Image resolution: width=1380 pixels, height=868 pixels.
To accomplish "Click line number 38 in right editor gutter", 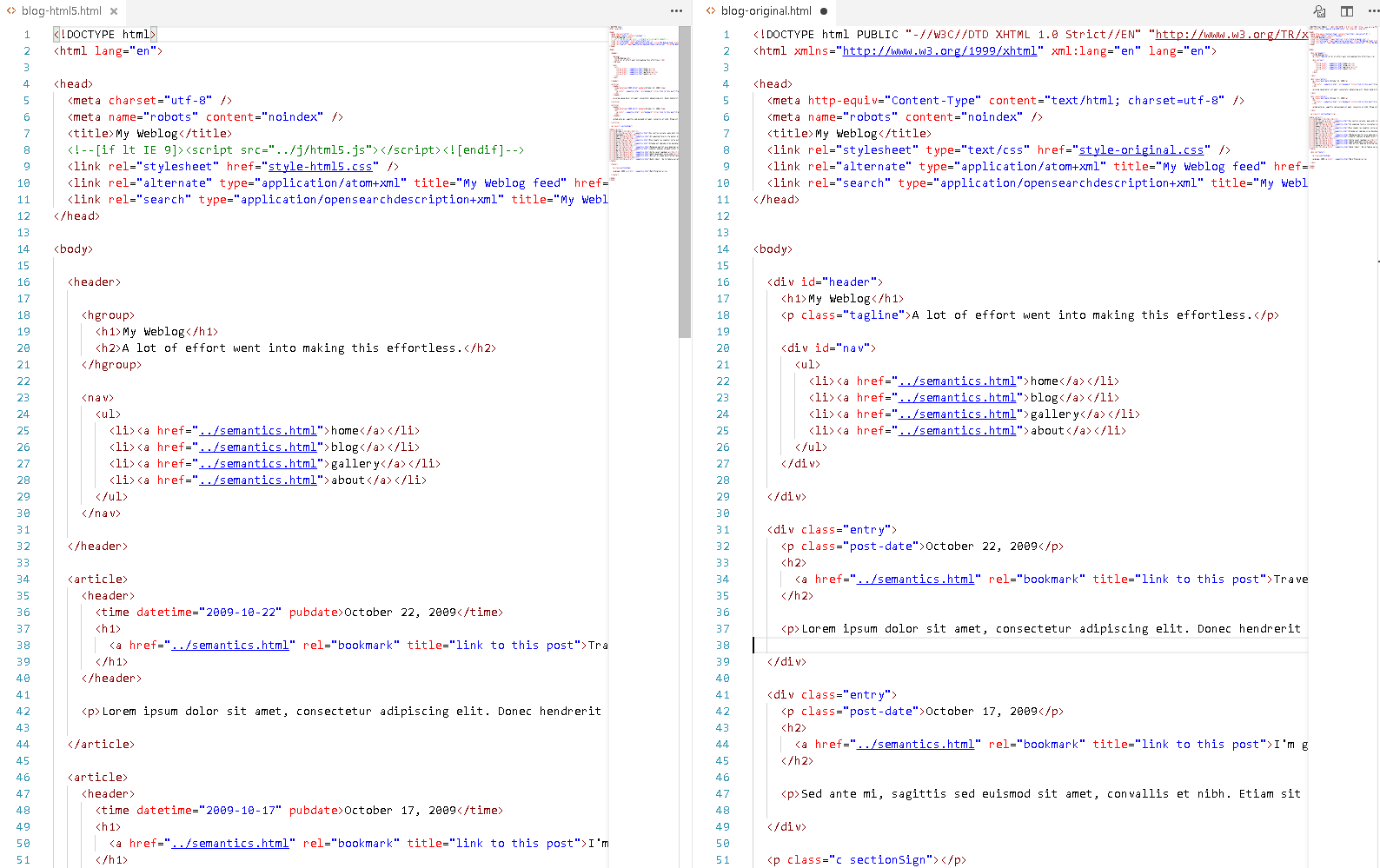I will [x=722, y=645].
